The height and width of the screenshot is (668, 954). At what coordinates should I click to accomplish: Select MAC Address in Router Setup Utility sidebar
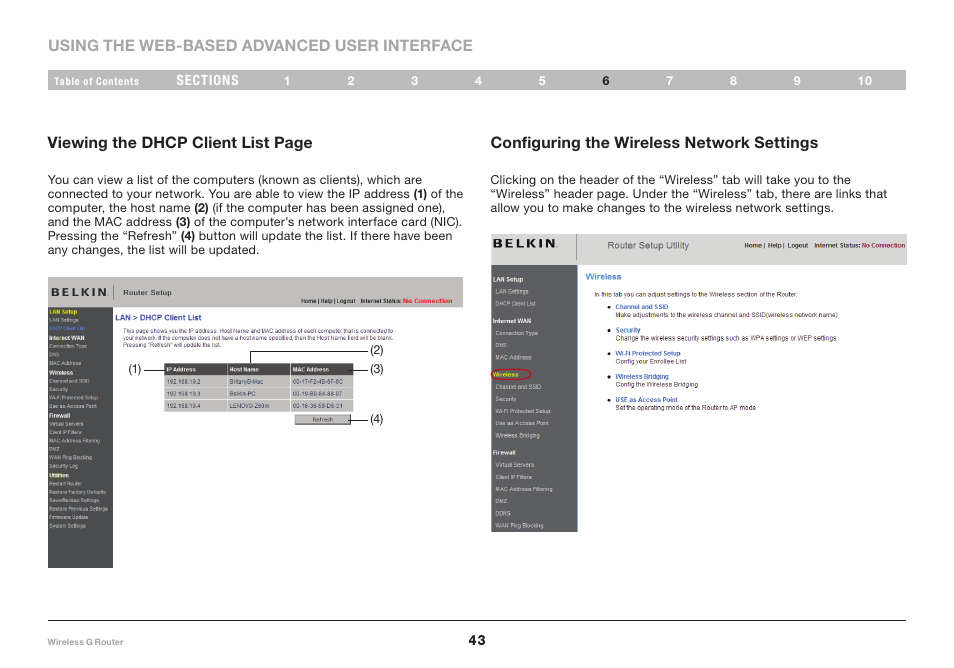(x=513, y=357)
